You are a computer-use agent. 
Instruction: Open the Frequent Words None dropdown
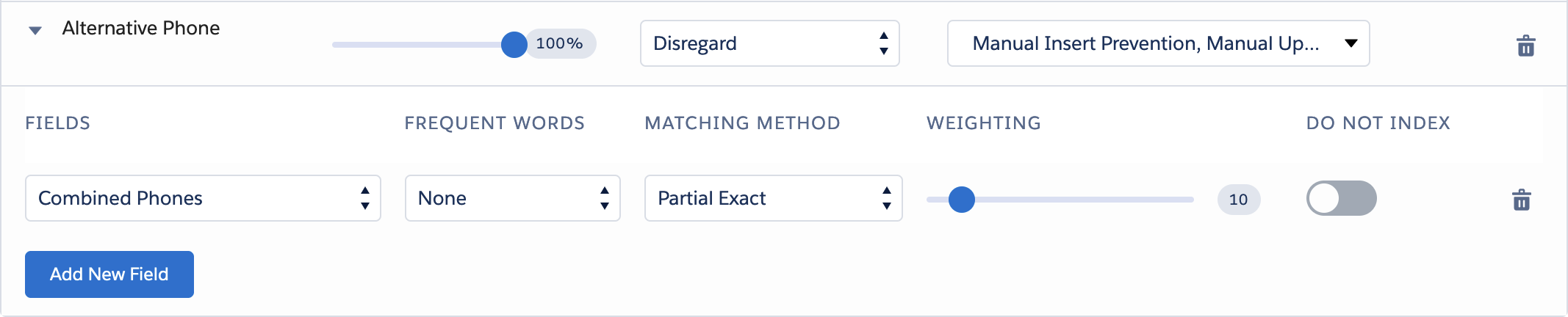tap(513, 198)
